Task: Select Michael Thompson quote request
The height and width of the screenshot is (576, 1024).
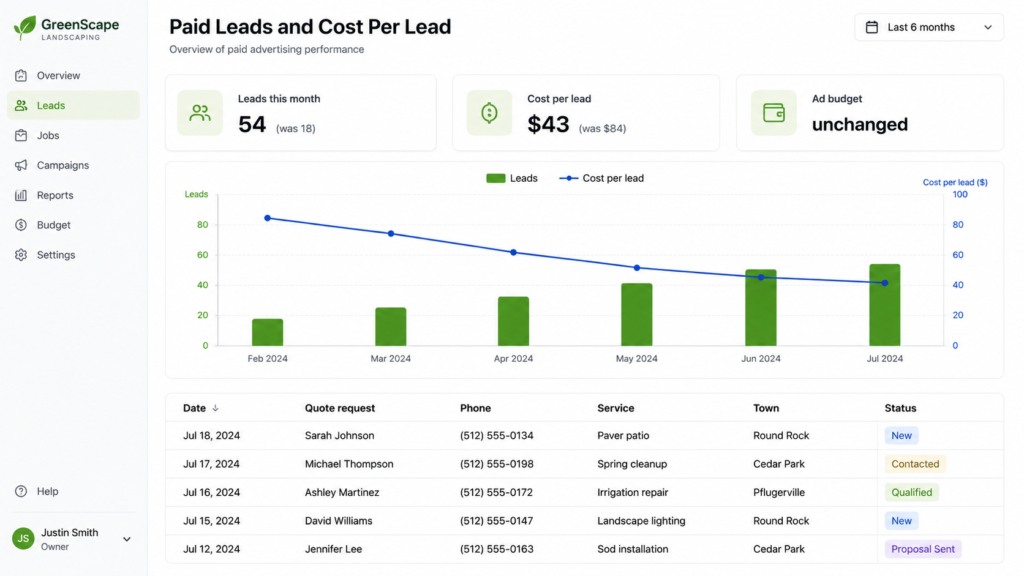Action: [x=349, y=464]
